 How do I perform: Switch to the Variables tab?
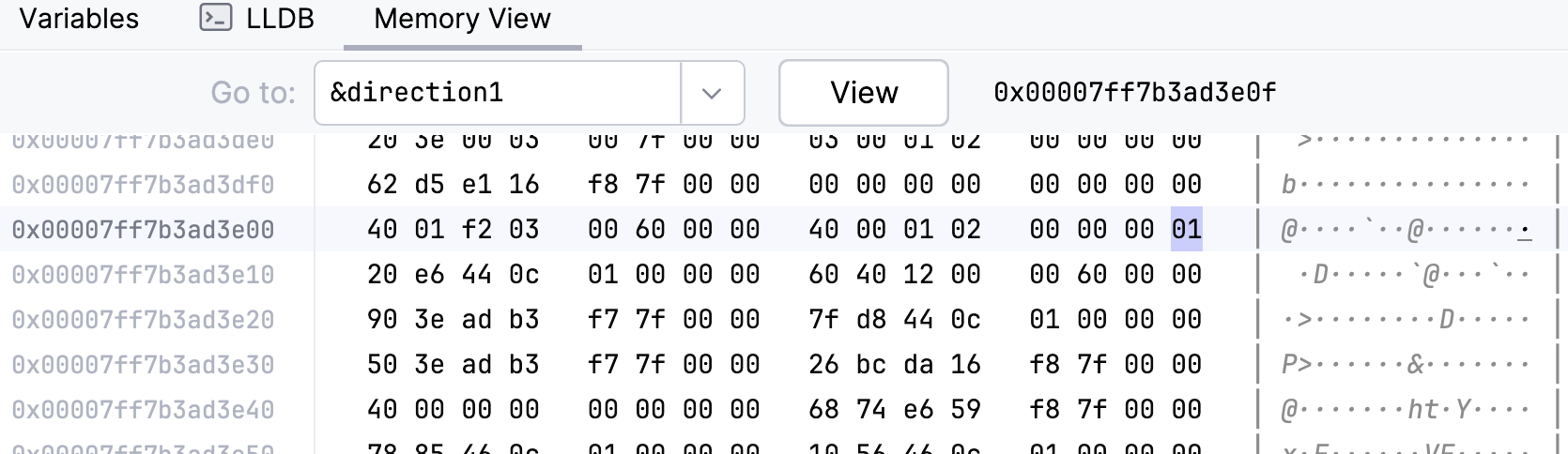pos(79,18)
